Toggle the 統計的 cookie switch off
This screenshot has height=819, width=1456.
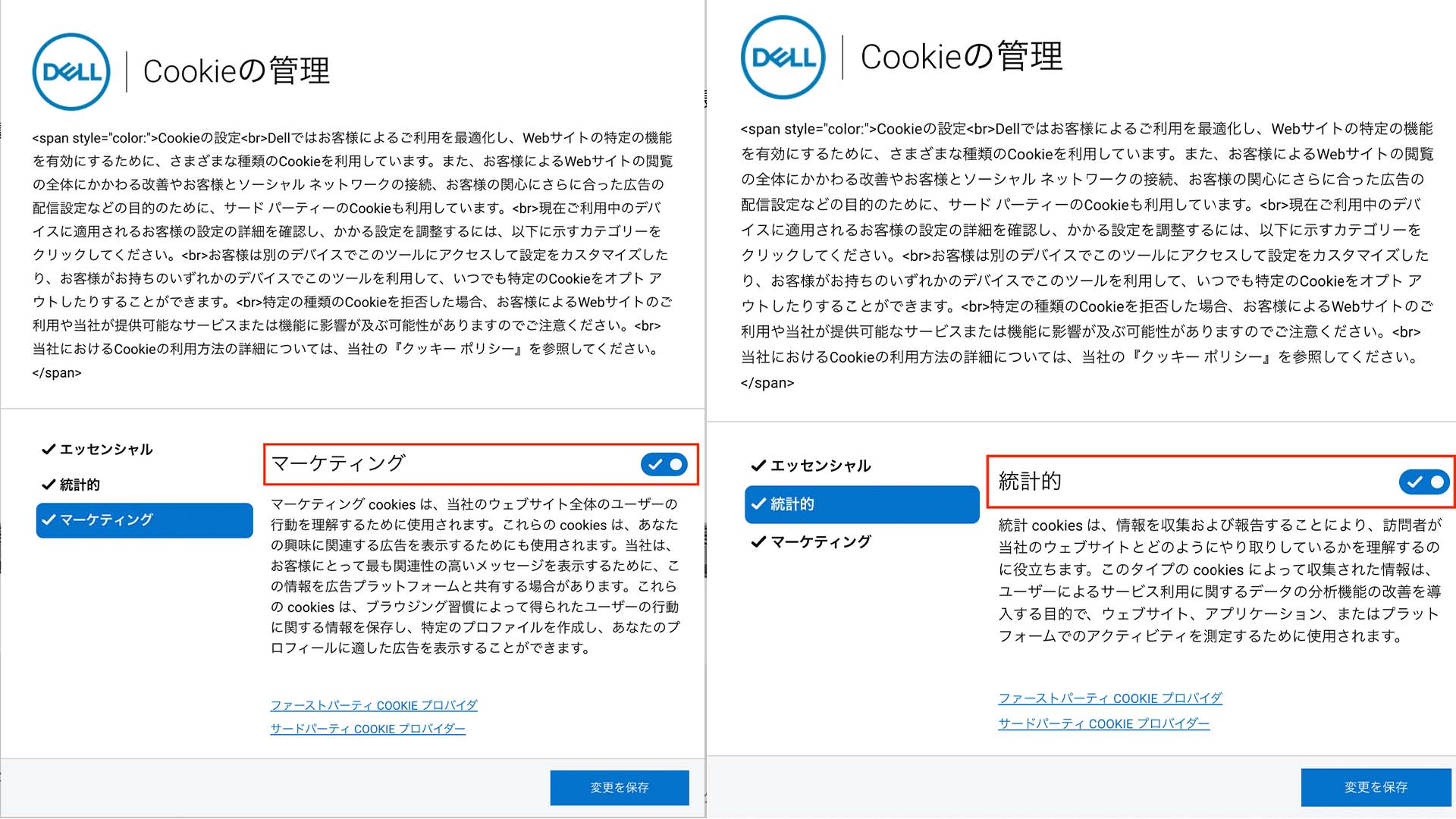pos(1424,482)
